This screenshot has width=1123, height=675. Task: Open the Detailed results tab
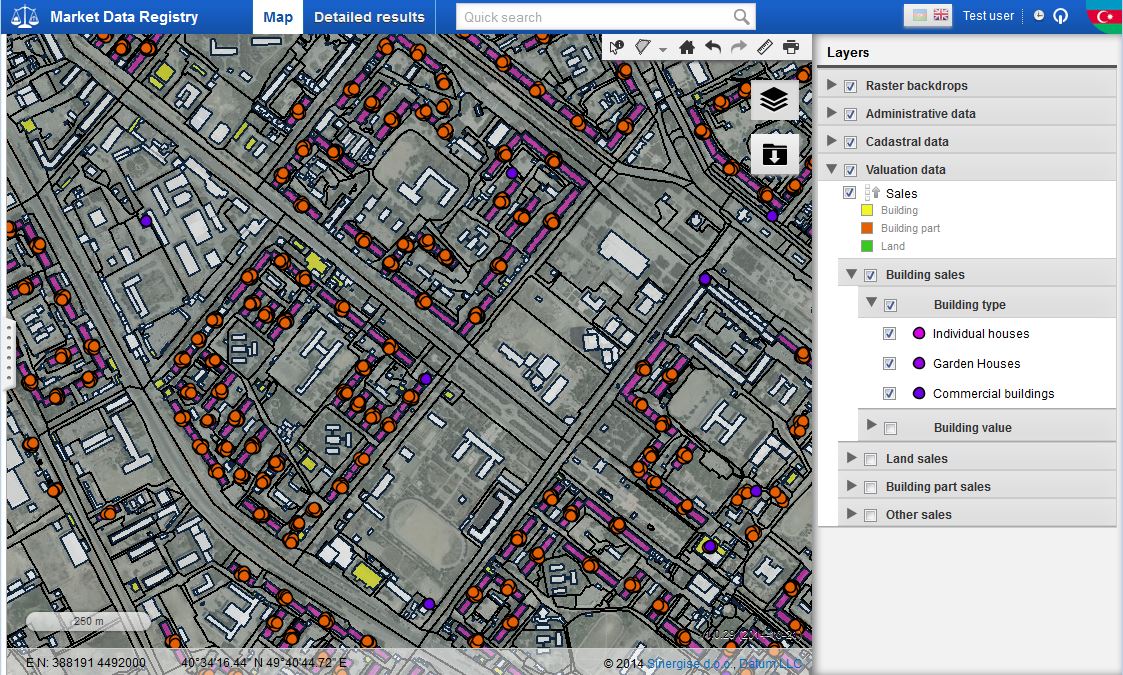coord(369,17)
